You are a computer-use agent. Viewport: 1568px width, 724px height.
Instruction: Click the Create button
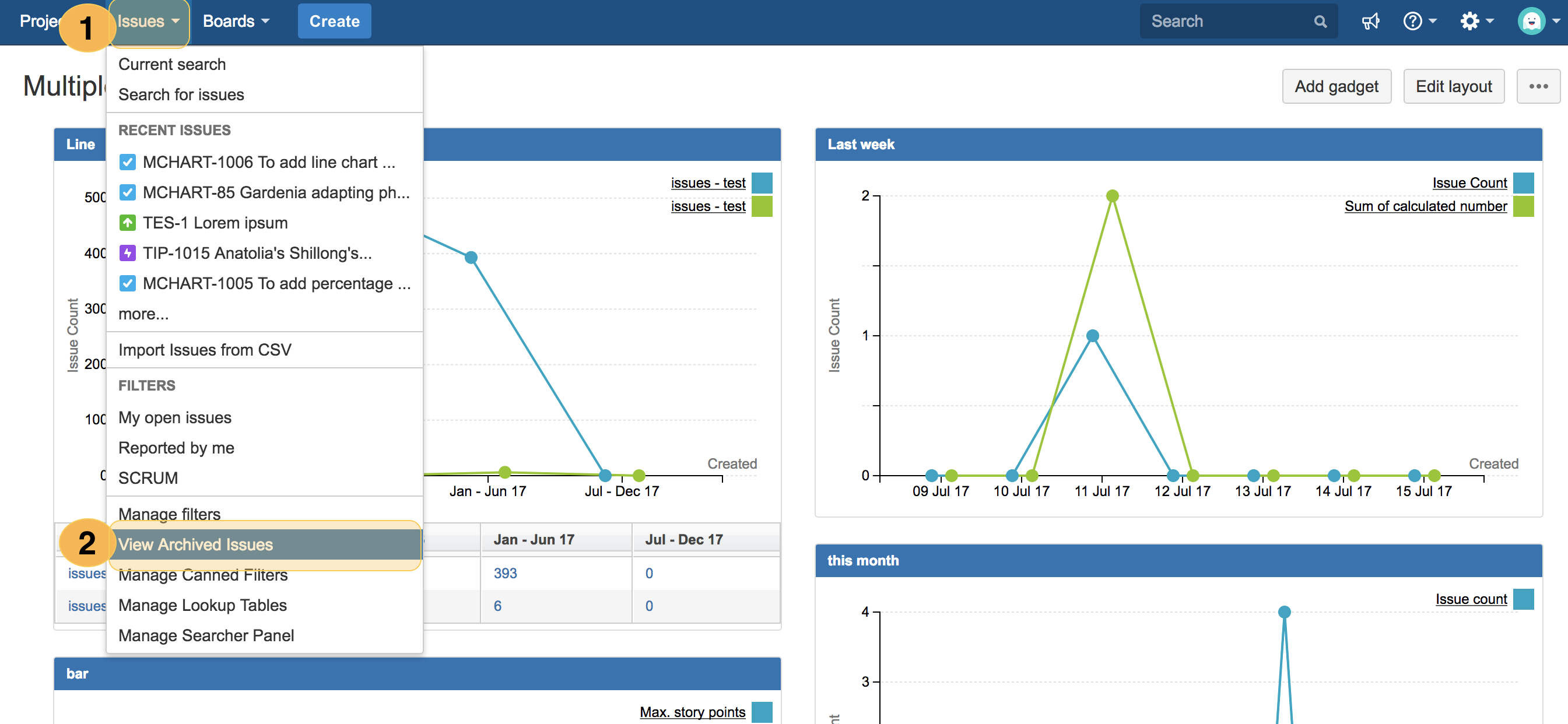point(334,22)
